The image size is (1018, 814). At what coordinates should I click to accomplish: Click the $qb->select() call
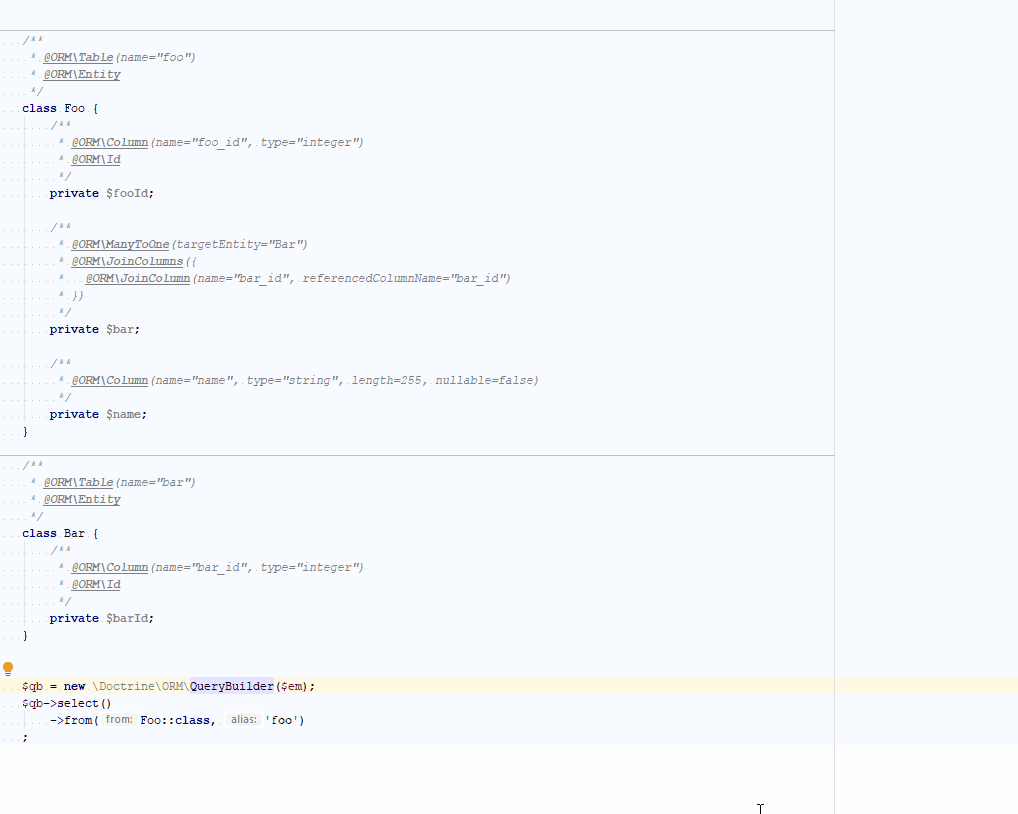(67, 703)
